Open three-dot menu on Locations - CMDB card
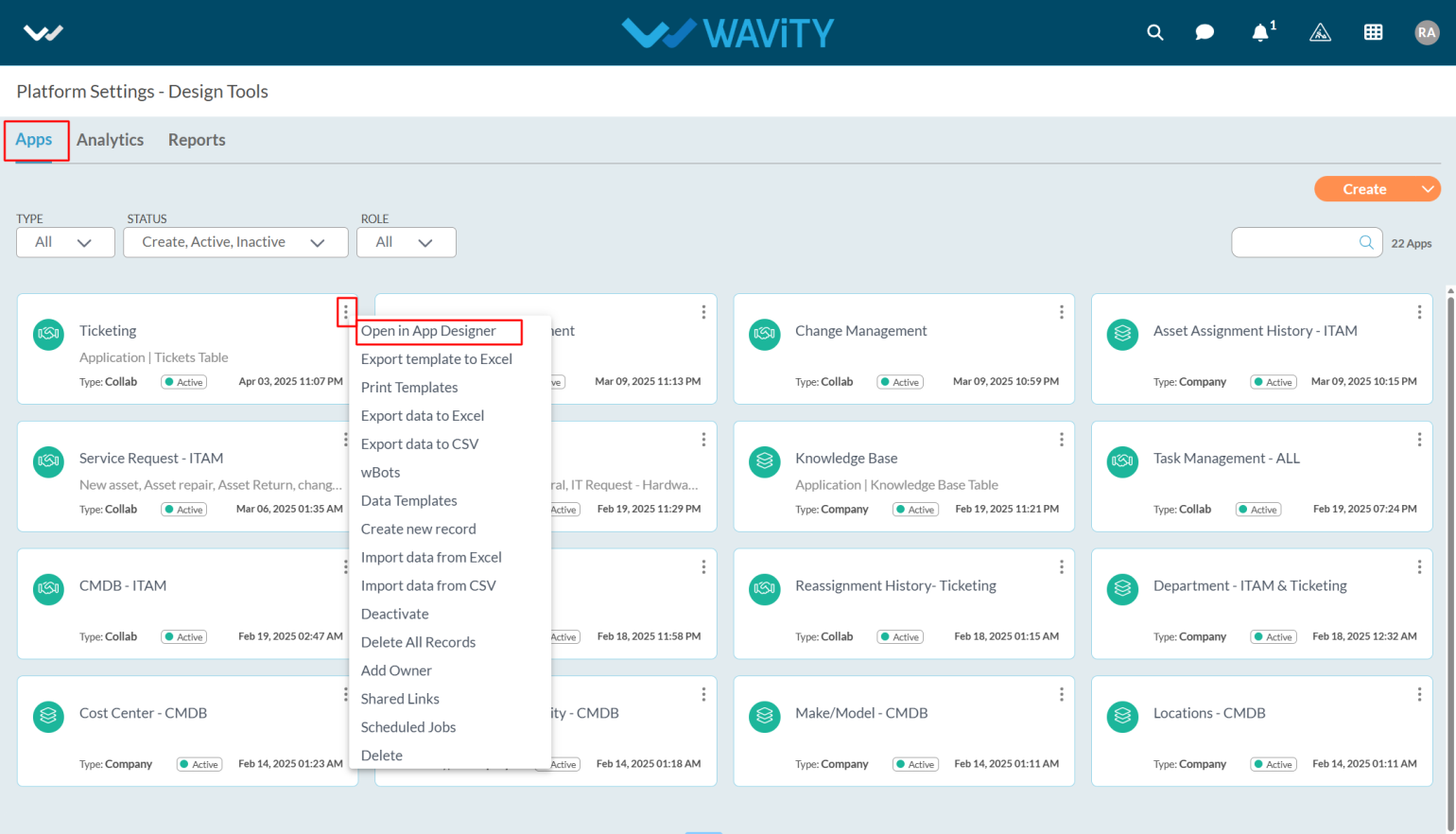Viewport: 1456px width, 834px height. [1419, 695]
